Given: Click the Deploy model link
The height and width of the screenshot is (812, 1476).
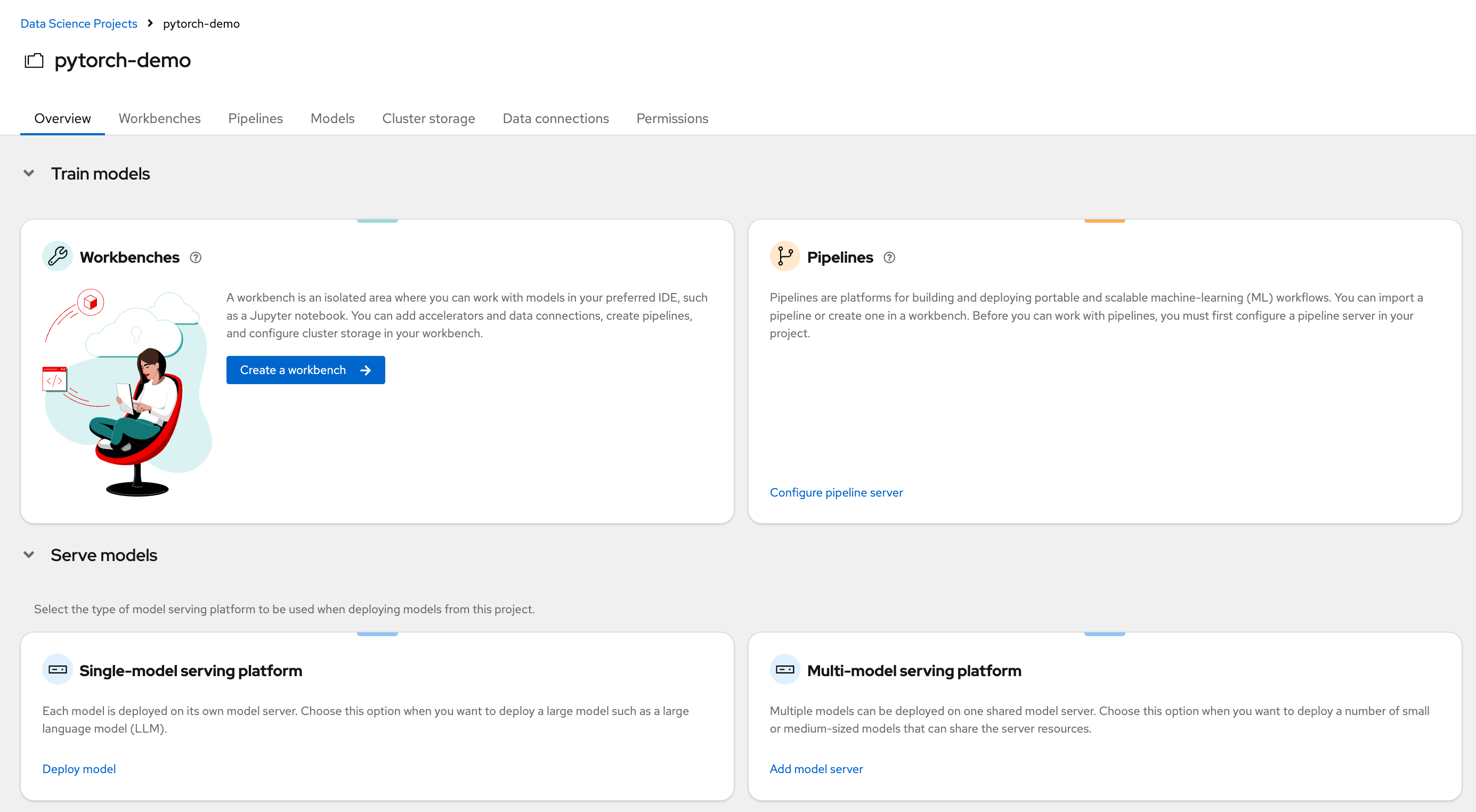Looking at the screenshot, I should [x=79, y=769].
